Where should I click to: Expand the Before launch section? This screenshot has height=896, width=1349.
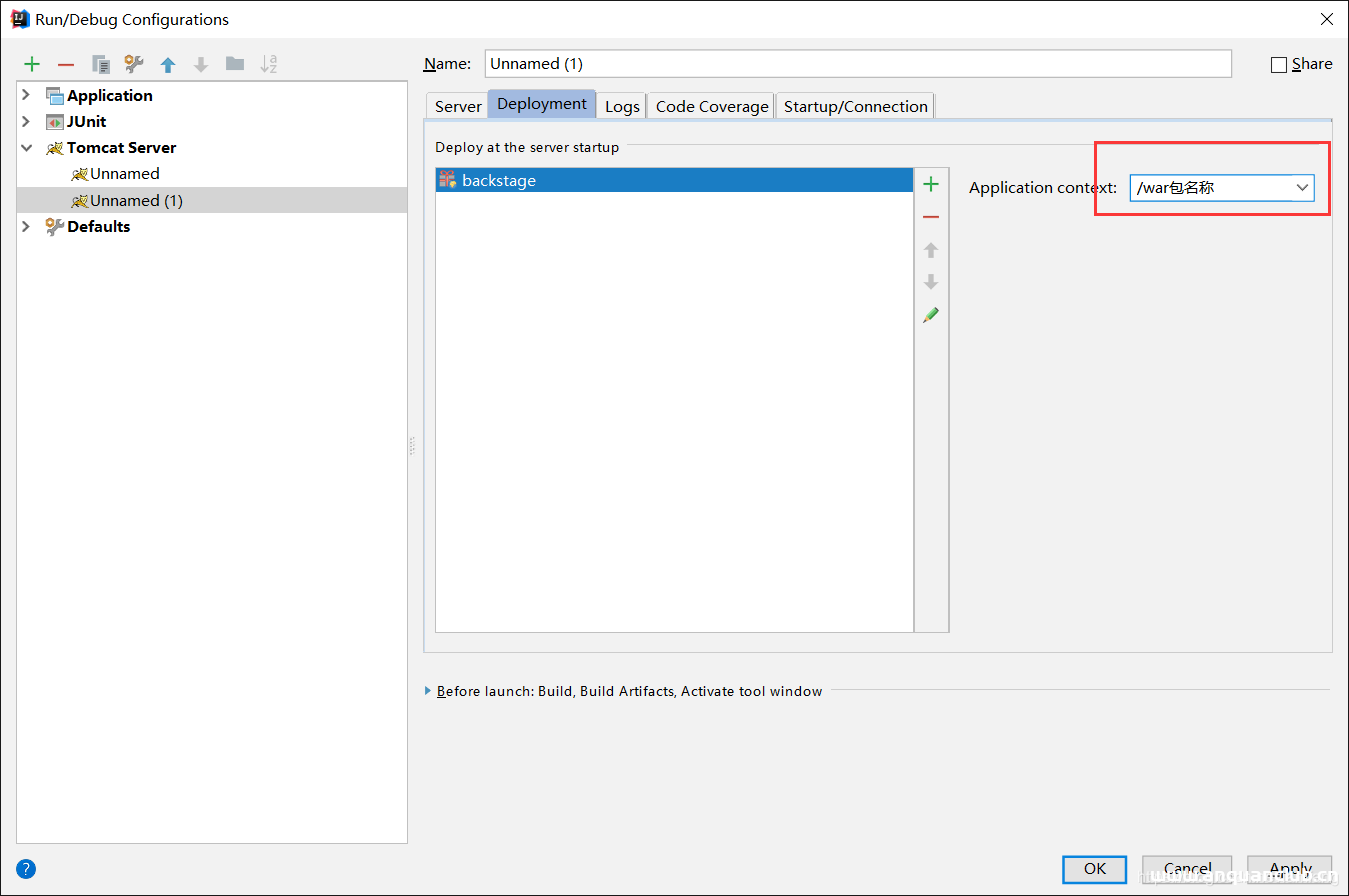point(429,691)
